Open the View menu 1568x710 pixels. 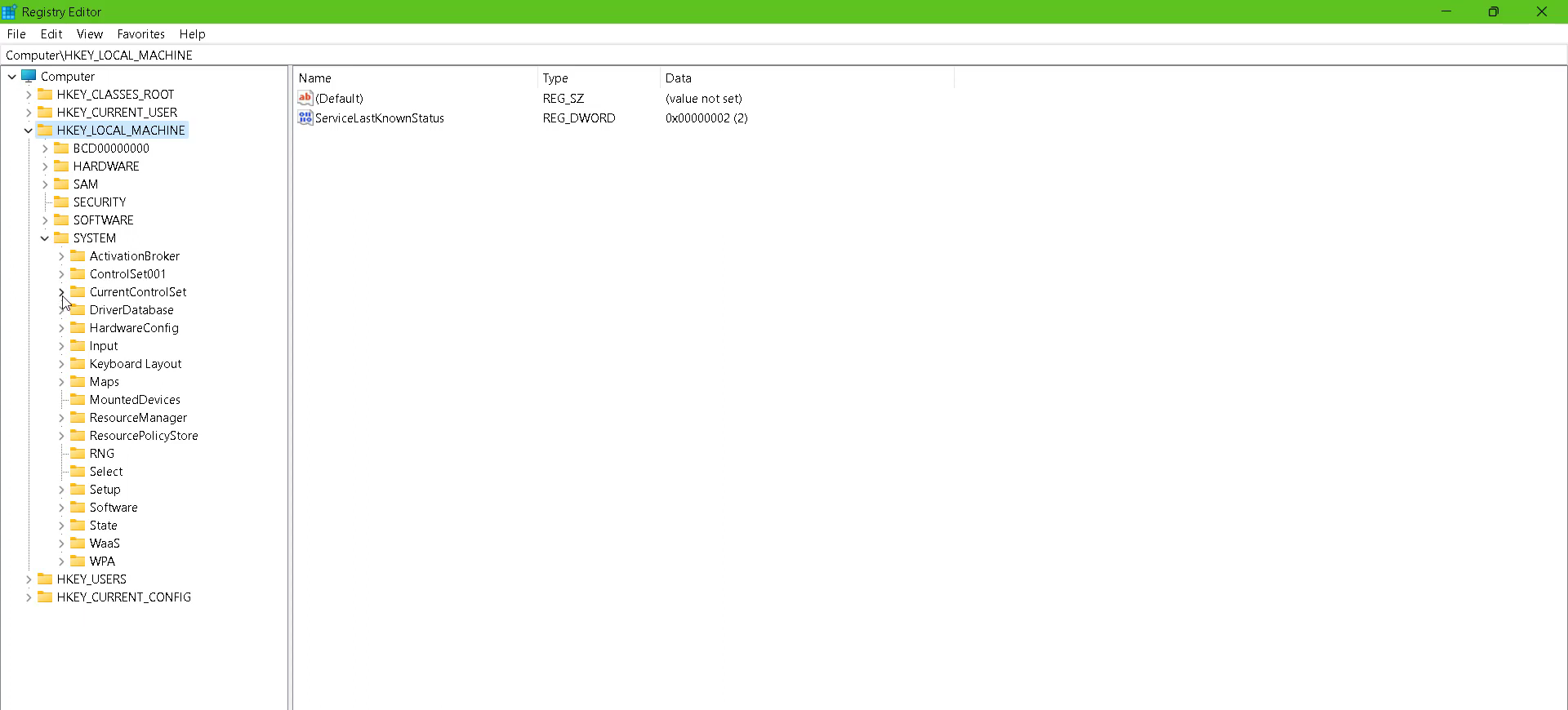pyautogui.click(x=90, y=34)
